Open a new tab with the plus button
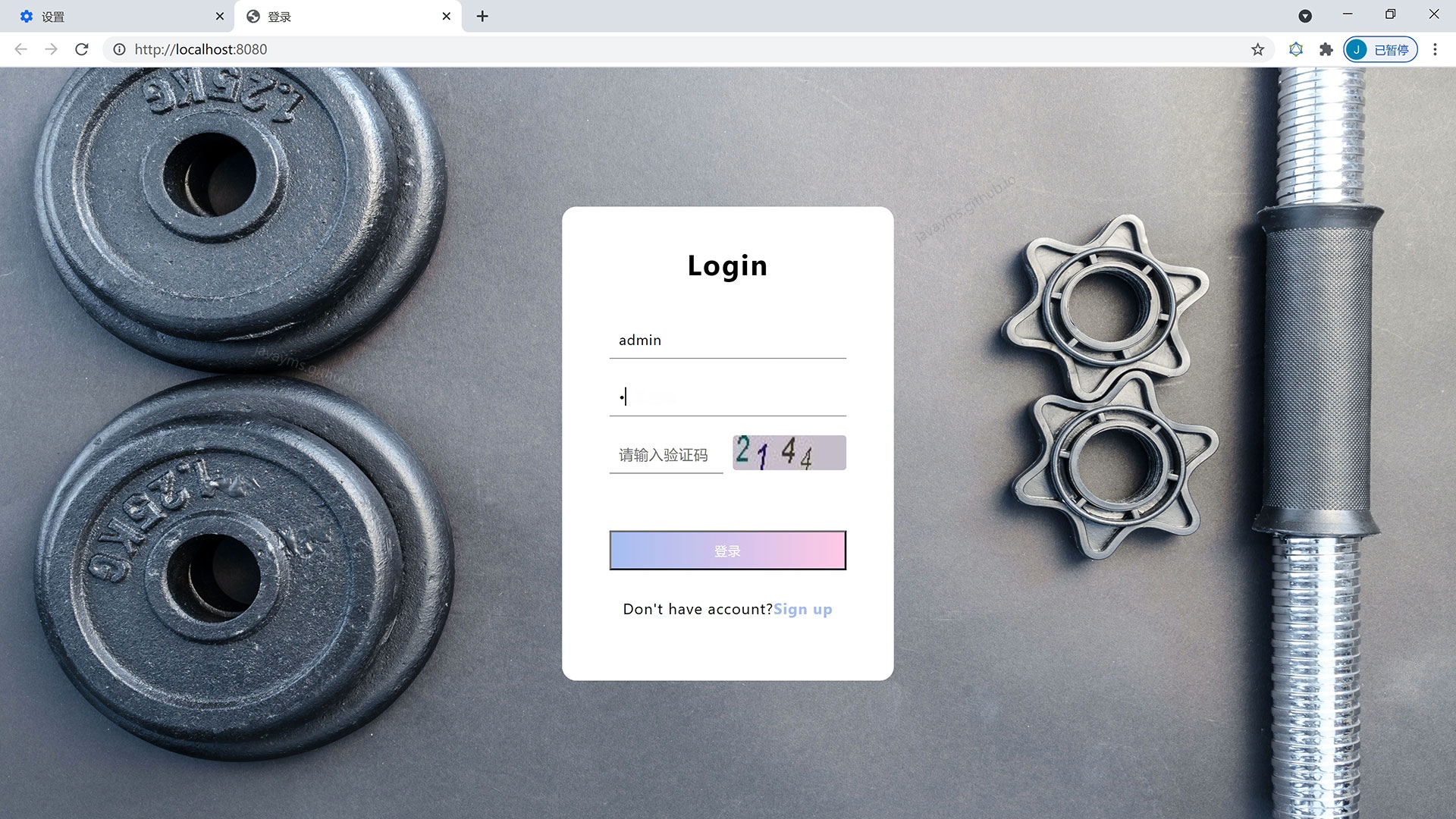Viewport: 1456px width, 819px height. (x=482, y=16)
